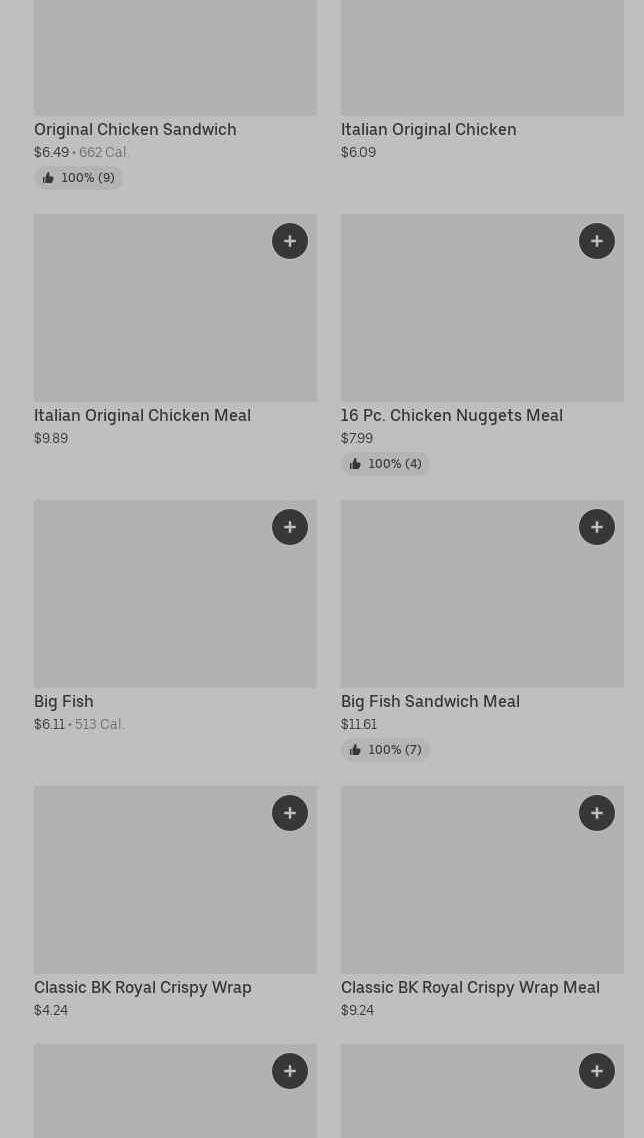The image size is (644, 1138).
Task: Add Classic BK Royal Crispy Wrap to cart
Action: 290,813
